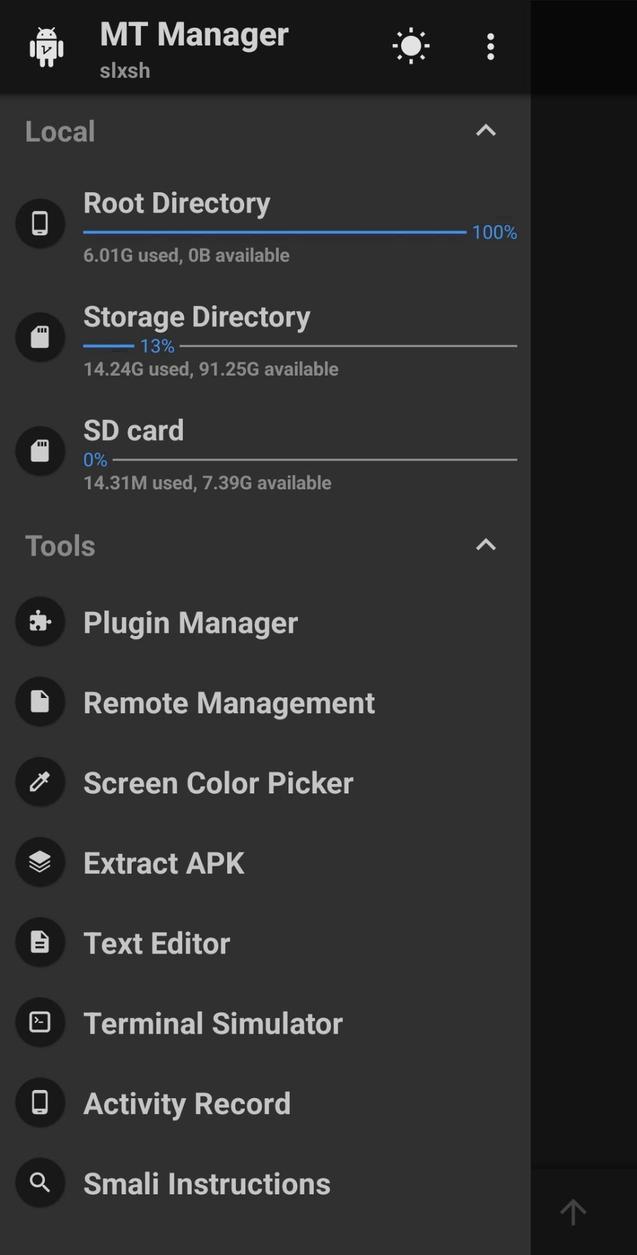Open Activity Record
This screenshot has width=637, height=1255.
click(186, 1102)
